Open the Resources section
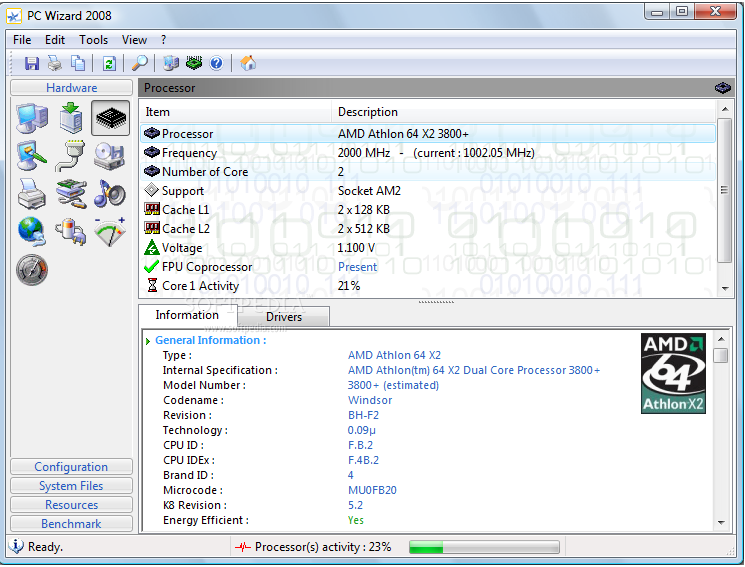745x567 pixels. coord(71,505)
